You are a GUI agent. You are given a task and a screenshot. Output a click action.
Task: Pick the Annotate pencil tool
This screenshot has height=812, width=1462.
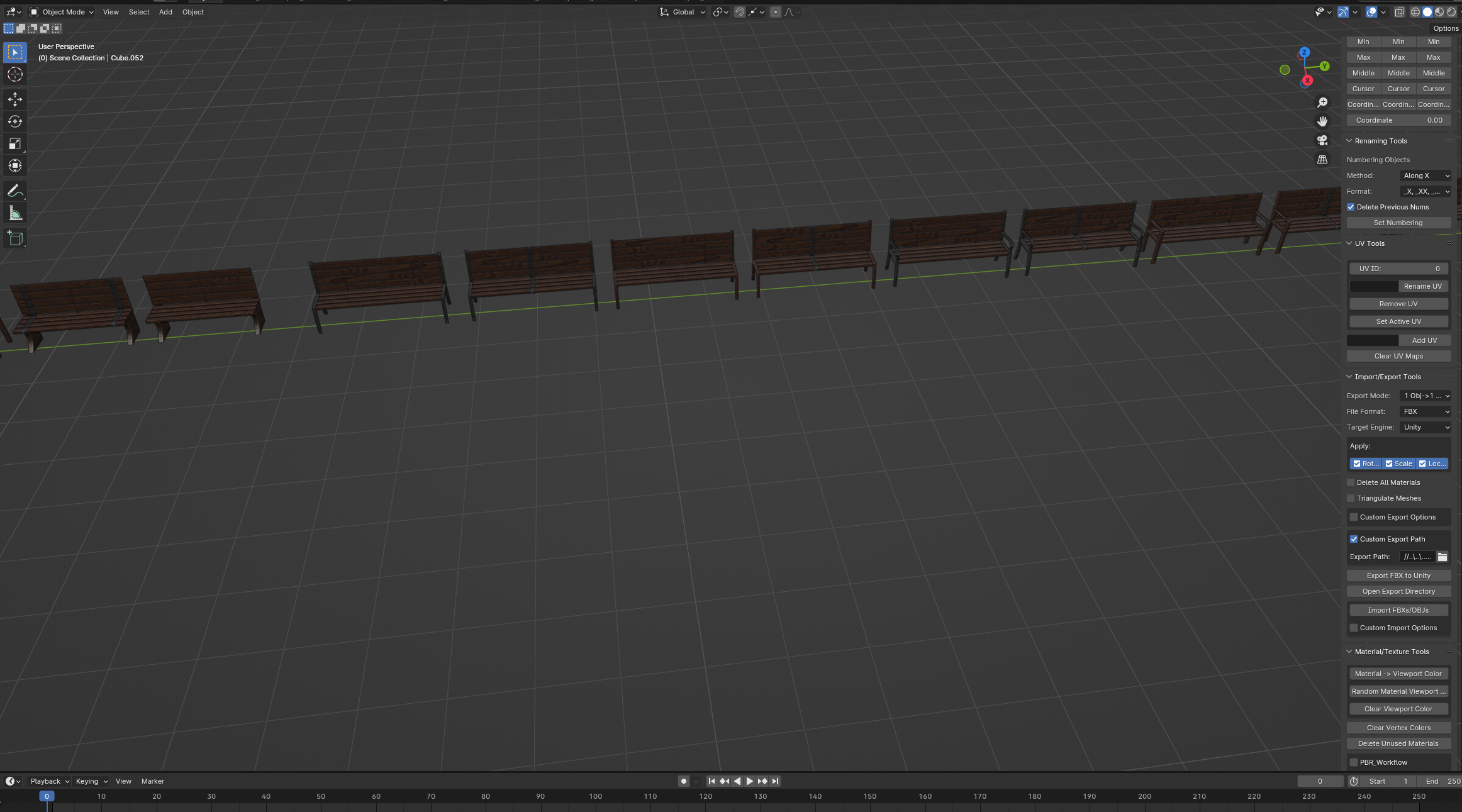[15, 191]
